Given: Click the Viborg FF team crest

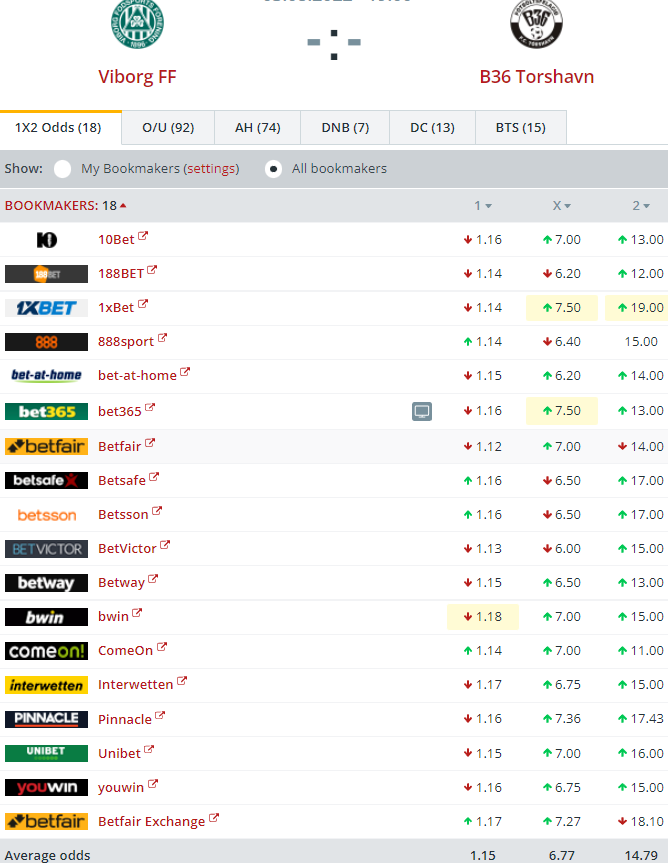Looking at the screenshot, I should click(137, 26).
